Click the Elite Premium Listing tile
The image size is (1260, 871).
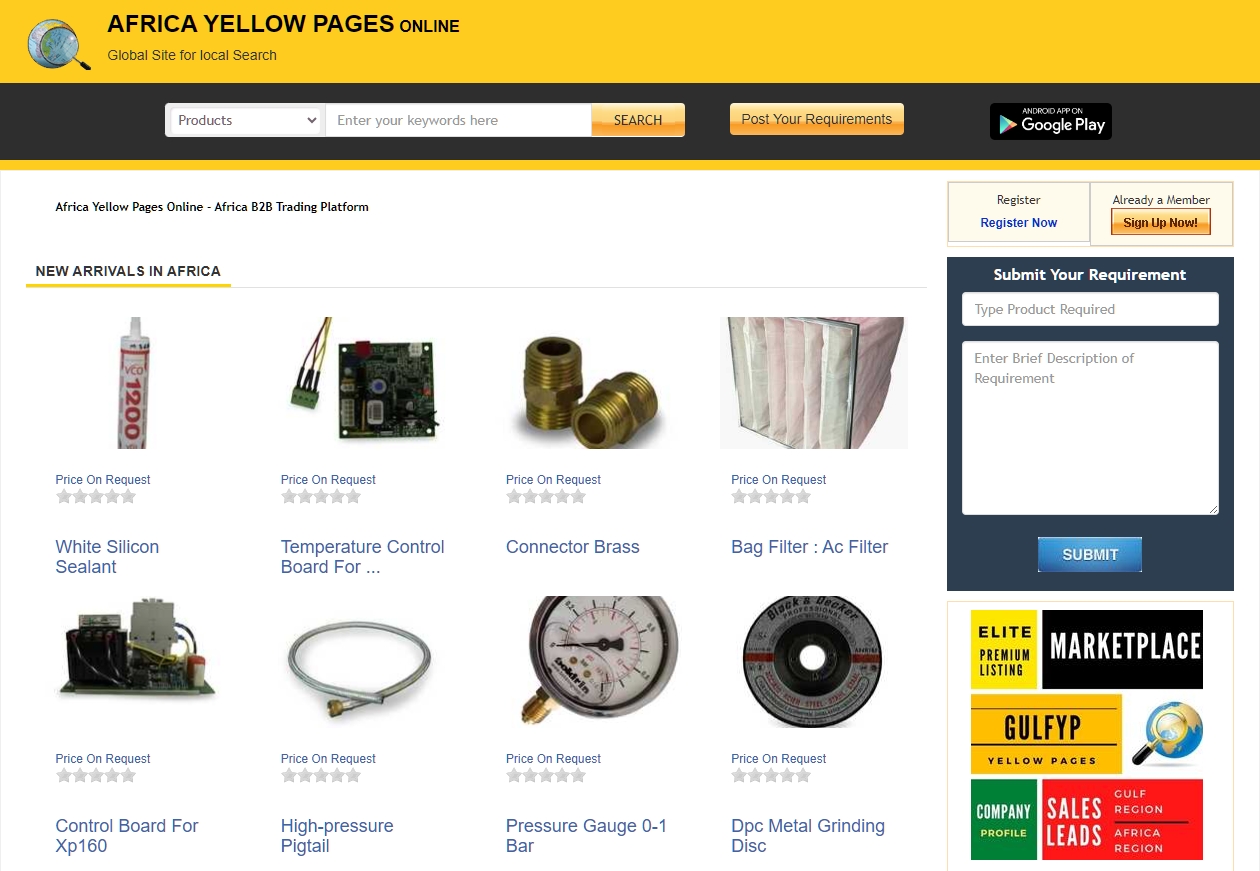(x=1003, y=649)
